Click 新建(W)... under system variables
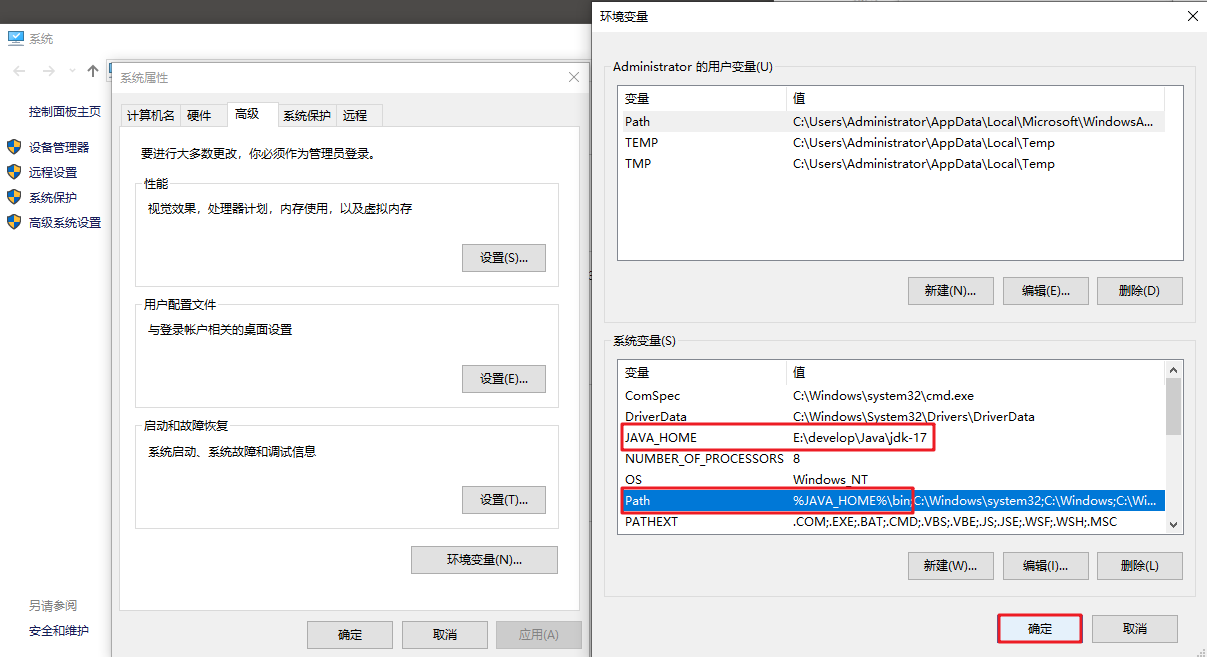Screen dimensions: 1207x657 951,565
